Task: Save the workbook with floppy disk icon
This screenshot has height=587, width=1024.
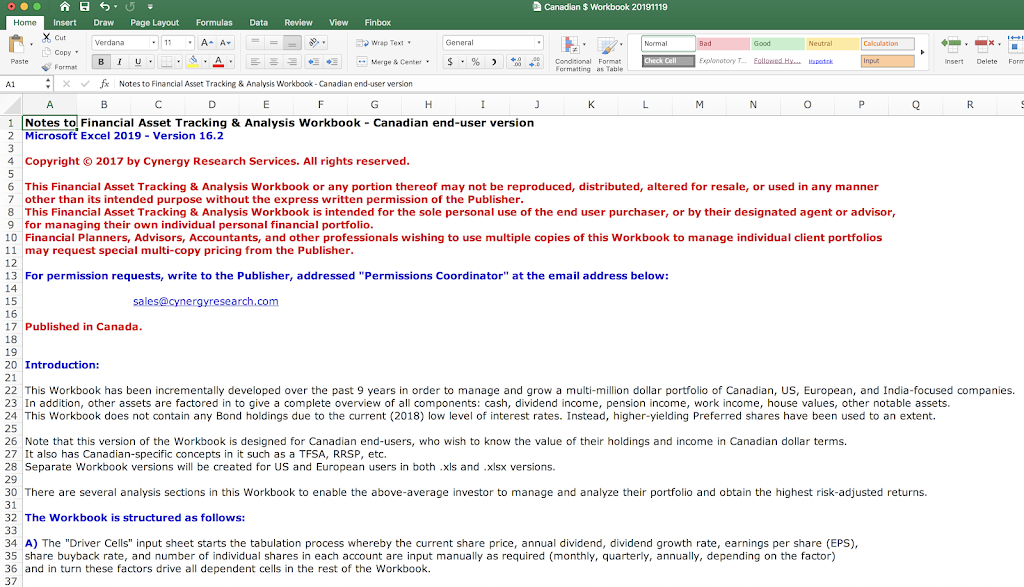Action: (84, 7)
